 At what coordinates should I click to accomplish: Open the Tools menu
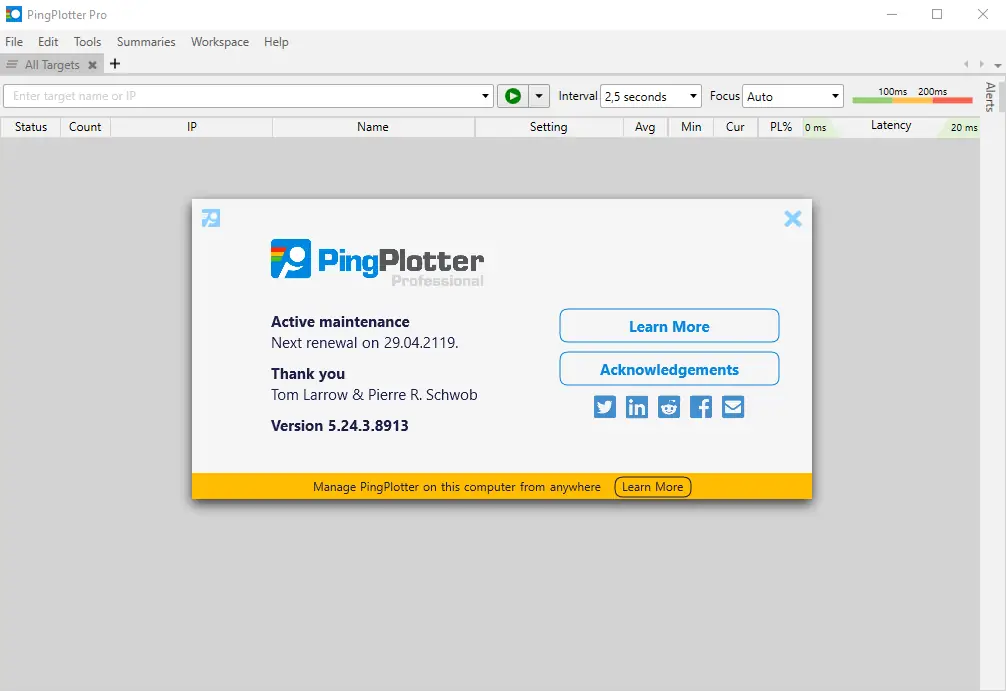pyautogui.click(x=87, y=42)
